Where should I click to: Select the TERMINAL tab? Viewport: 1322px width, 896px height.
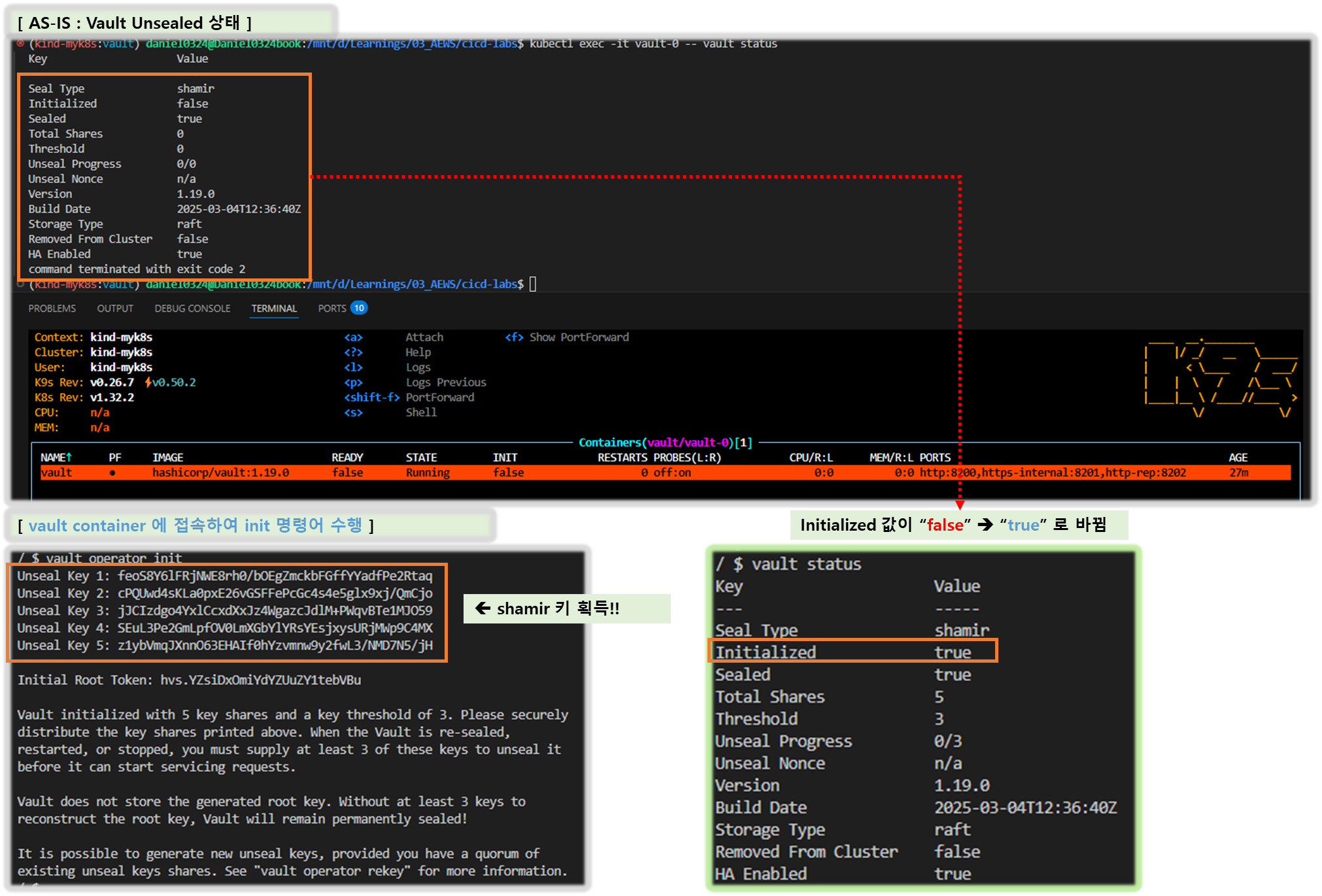coord(274,308)
